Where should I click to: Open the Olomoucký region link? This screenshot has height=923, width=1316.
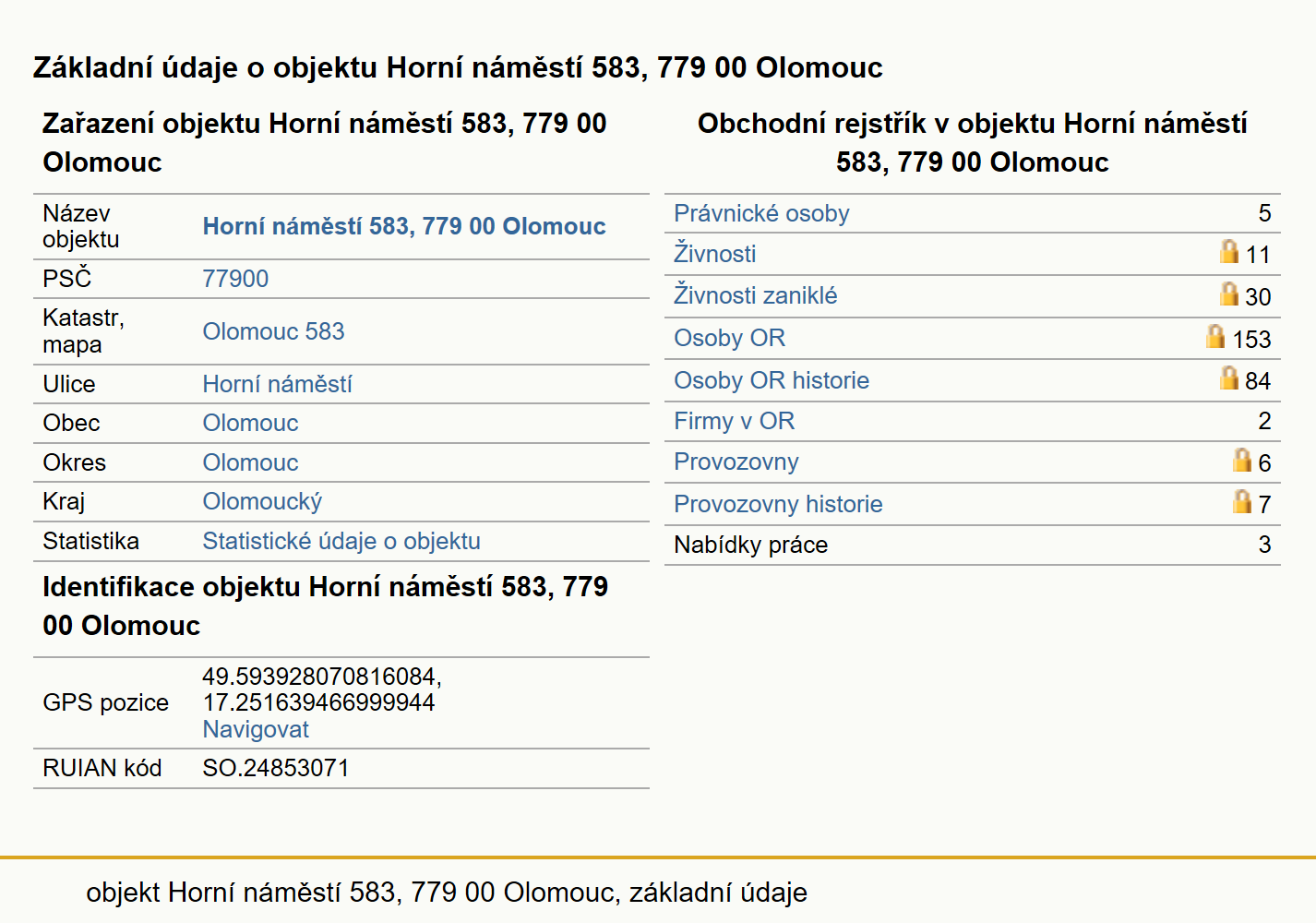pos(262,501)
